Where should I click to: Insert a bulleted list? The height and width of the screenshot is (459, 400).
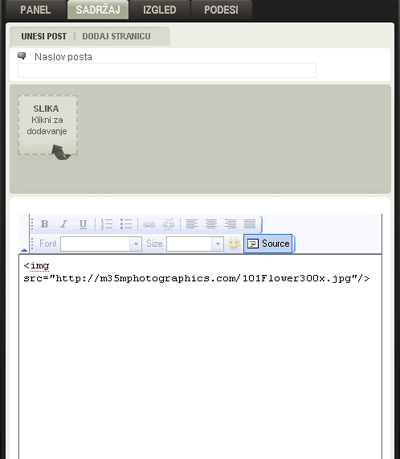pos(126,224)
